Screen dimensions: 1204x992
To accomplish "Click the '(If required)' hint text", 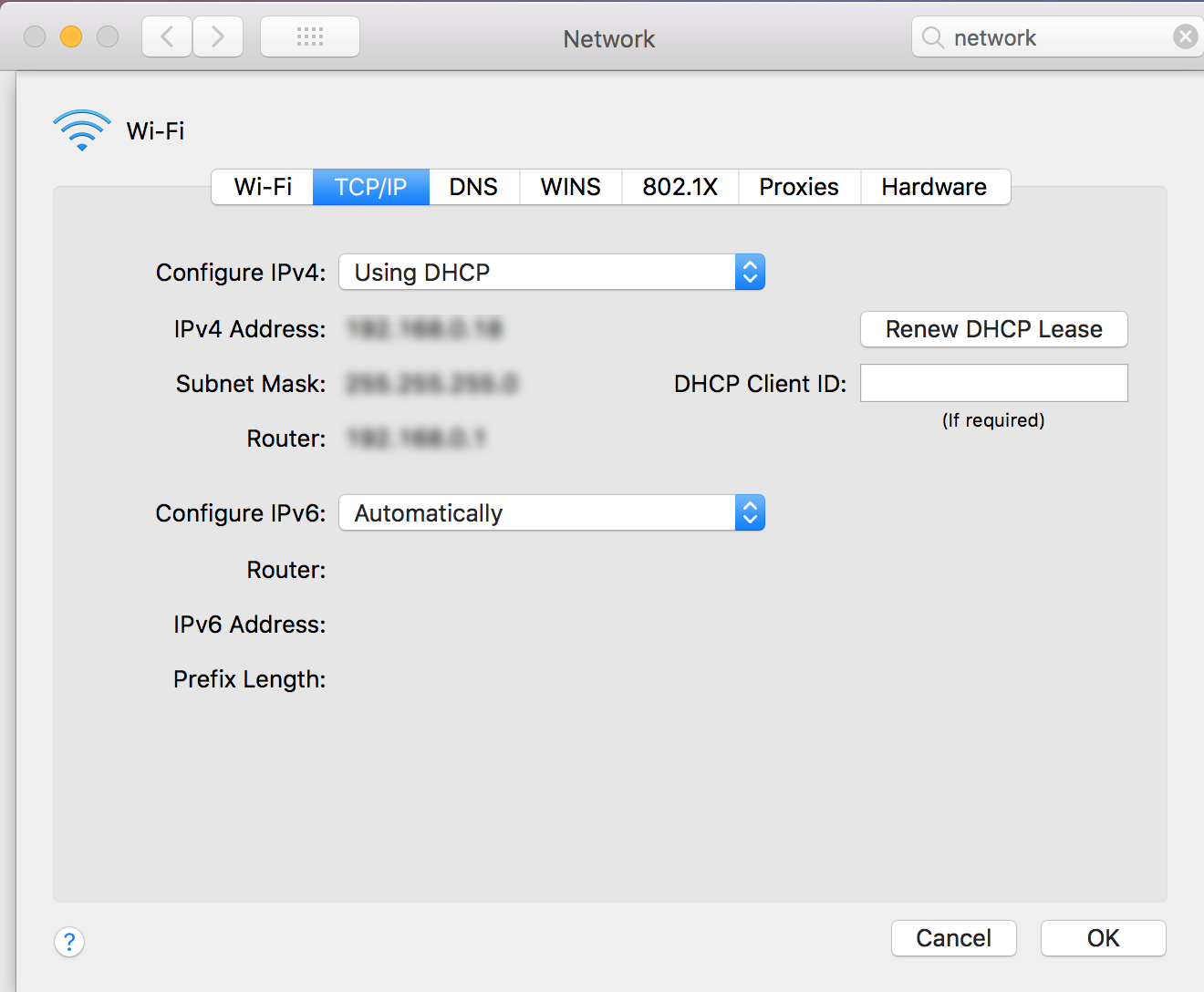I will pyautogui.click(x=993, y=420).
